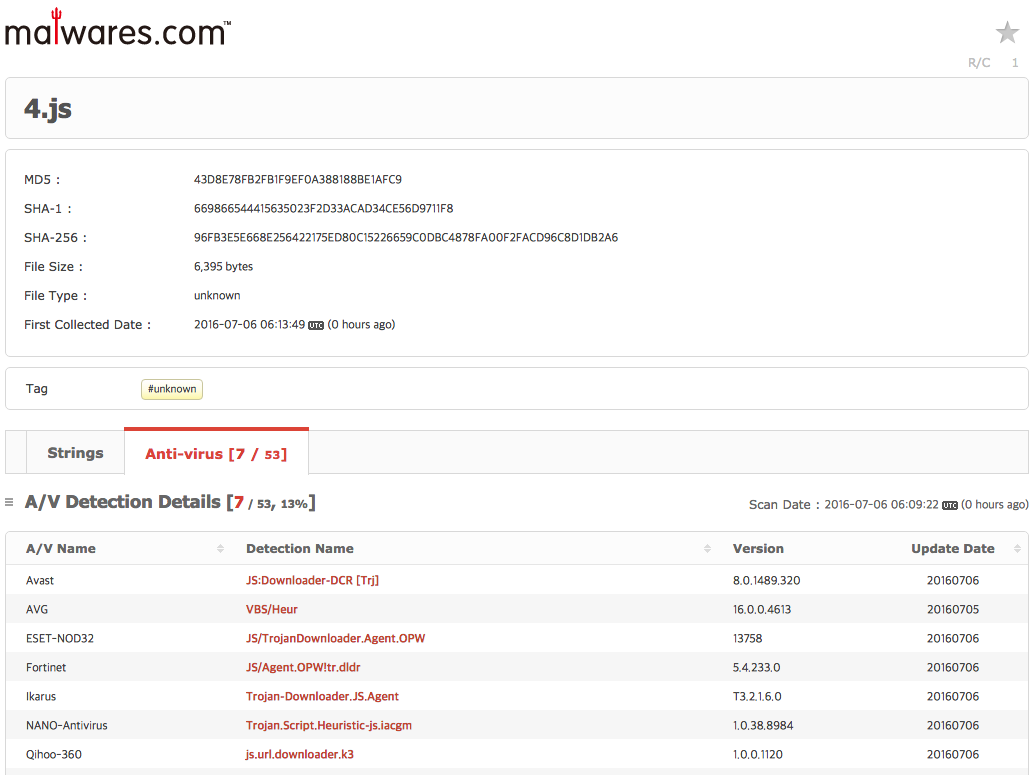Viewport: 1034px width, 775px height.
Task: Open JS/TrojanDownloader.Agent.OPW detection link
Action: (x=336, y=638)
